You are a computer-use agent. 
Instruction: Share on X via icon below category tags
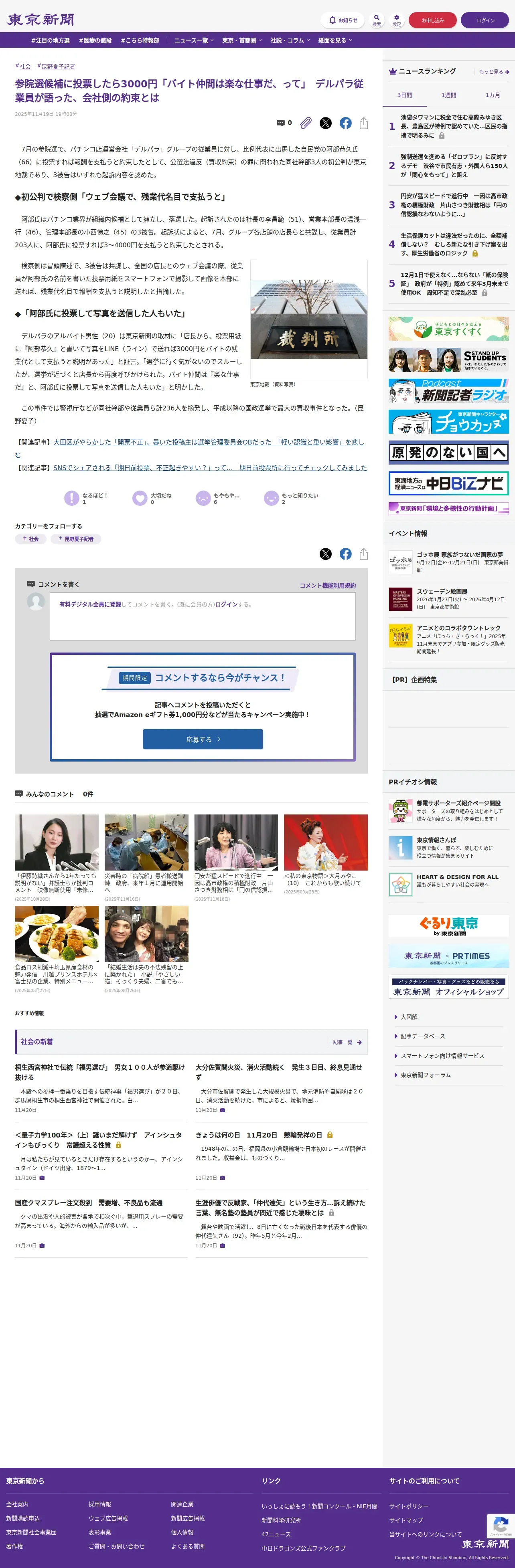click(x=325, y=554)
